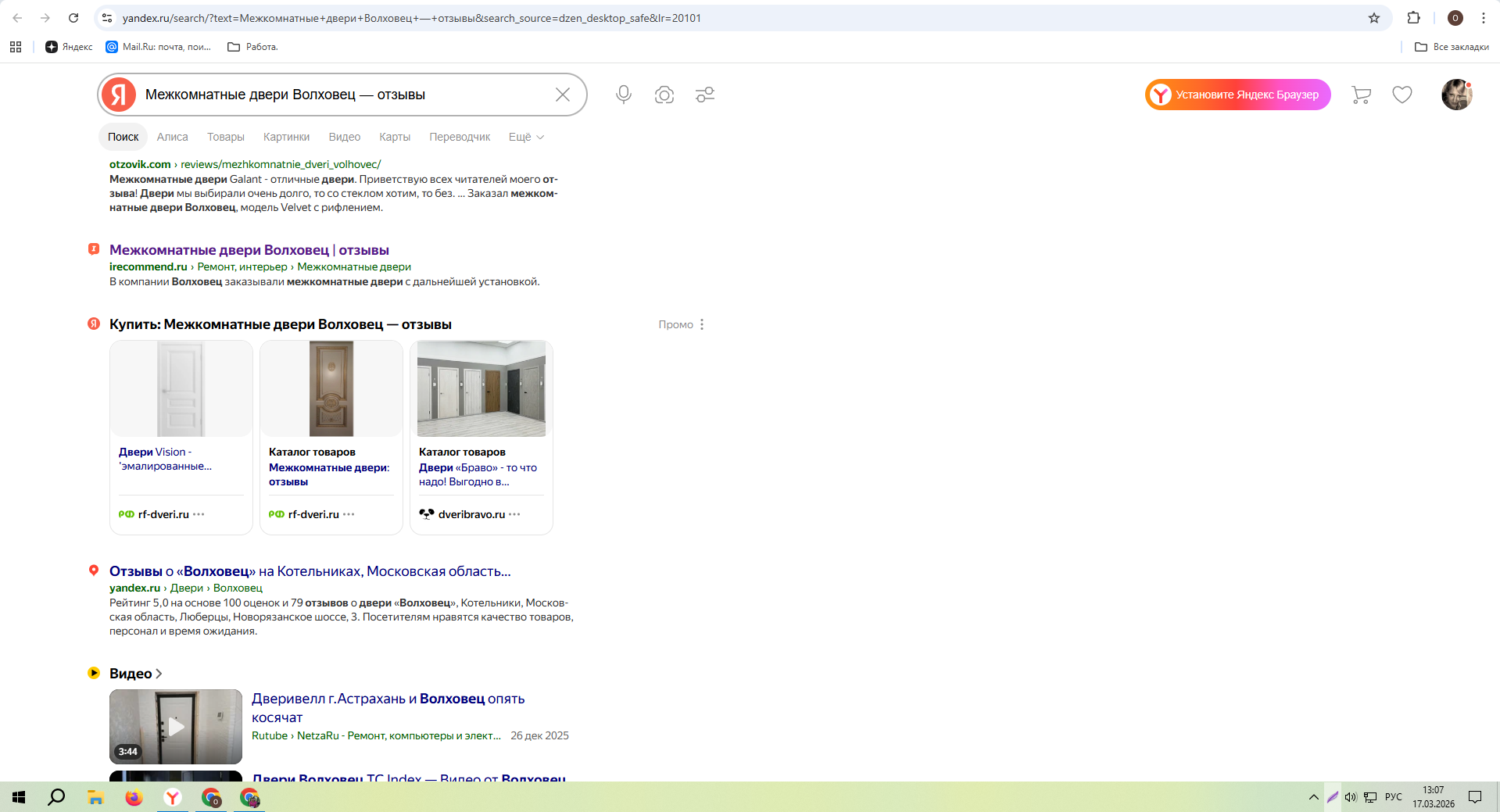Open image search via the camera icon
Screen dimensions: 1500x812
(x=664, y=95)
